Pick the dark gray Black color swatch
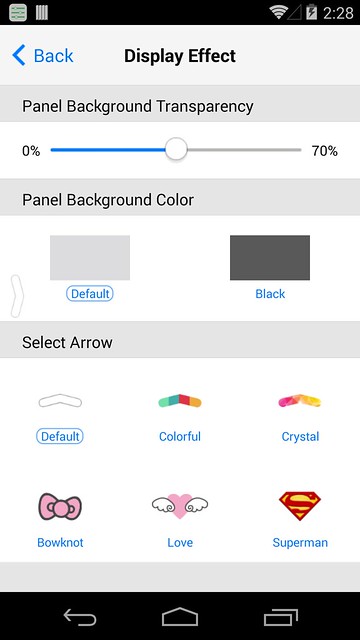Image resolution: width=360 pixels, height=640 pixels. [270, 258]
